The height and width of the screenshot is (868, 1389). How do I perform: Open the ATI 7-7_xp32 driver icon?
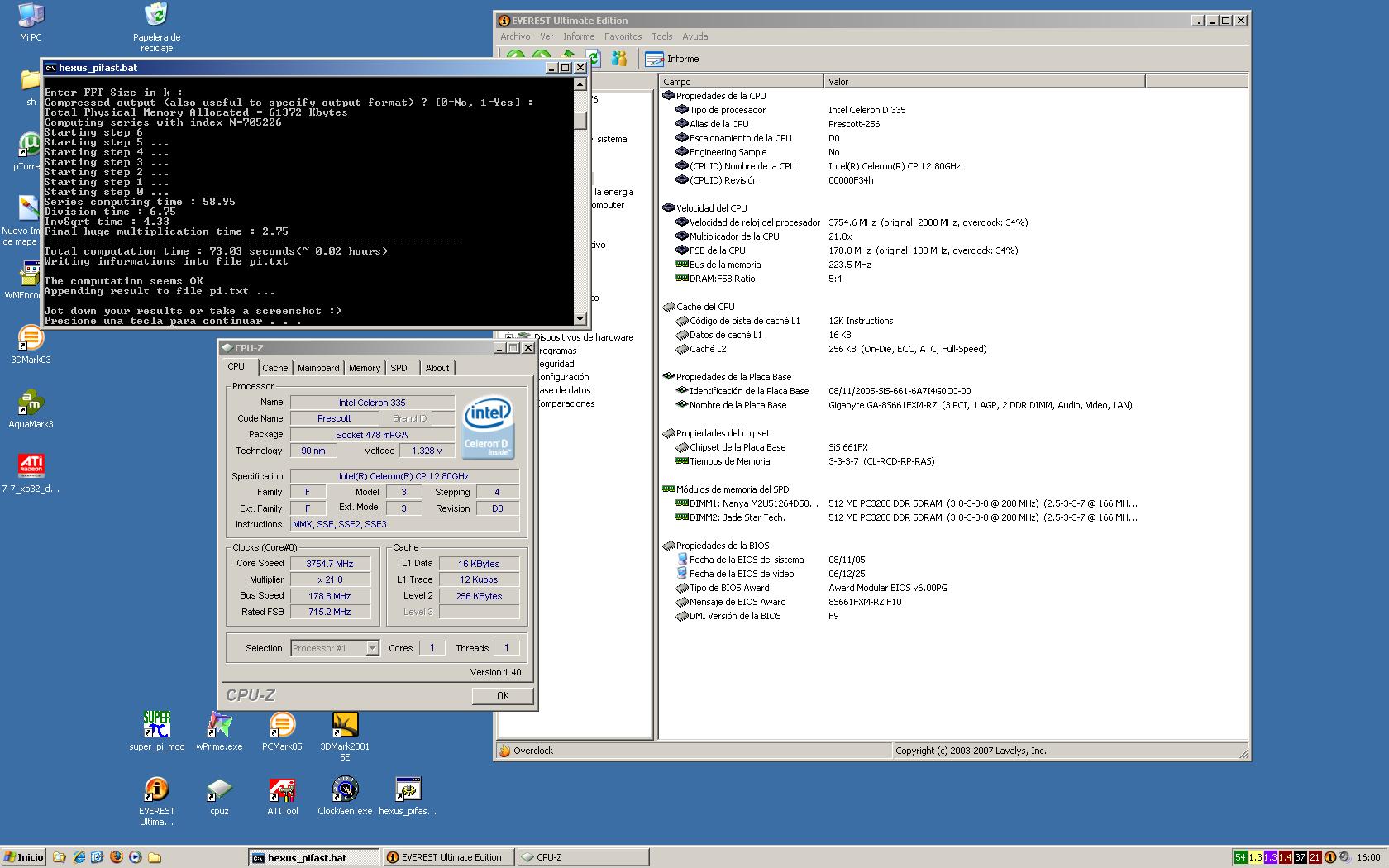pyautogui.click(x=31, y=474)
